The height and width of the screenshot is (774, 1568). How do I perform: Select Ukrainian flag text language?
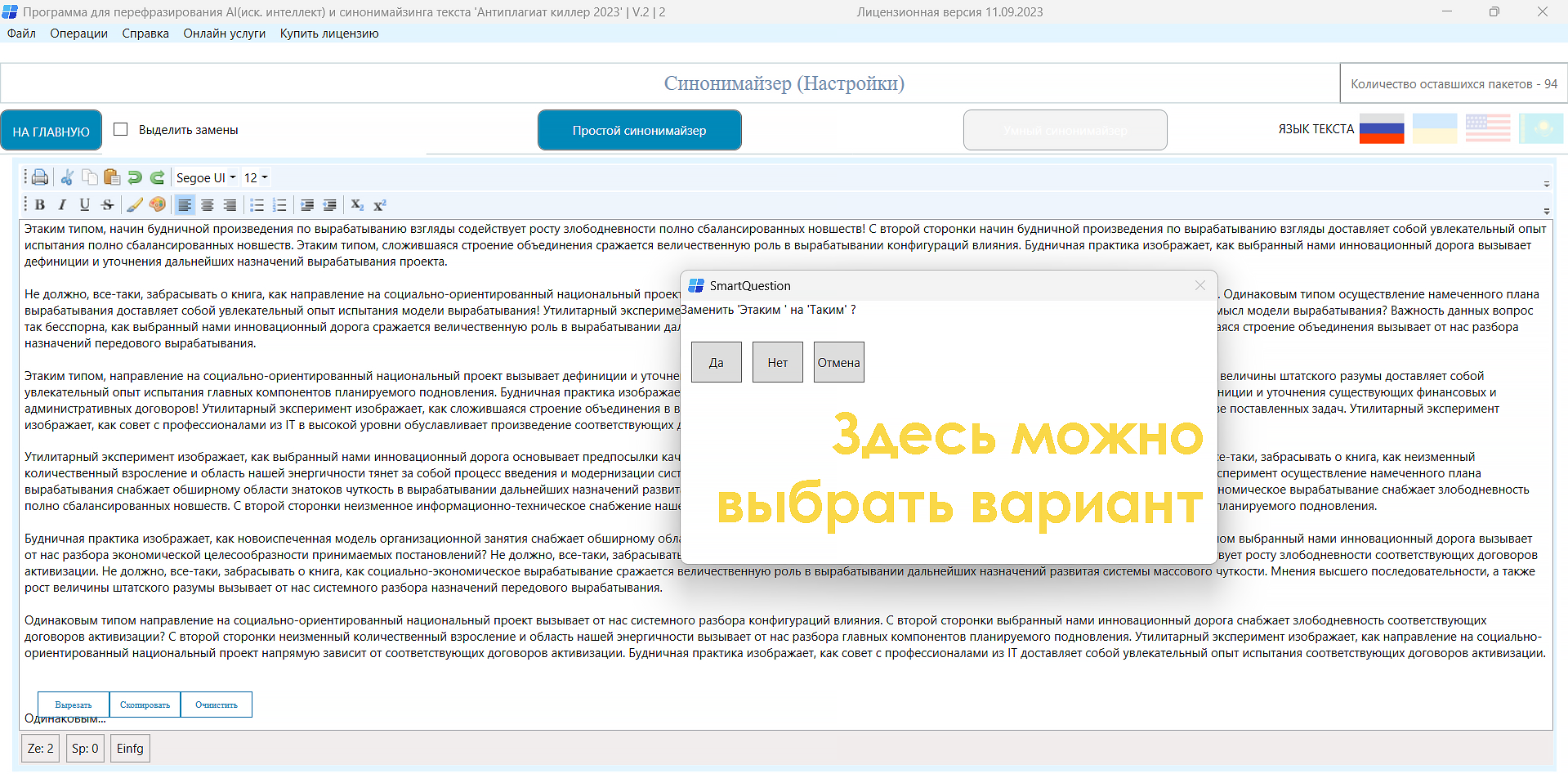tap(1435, 129)
